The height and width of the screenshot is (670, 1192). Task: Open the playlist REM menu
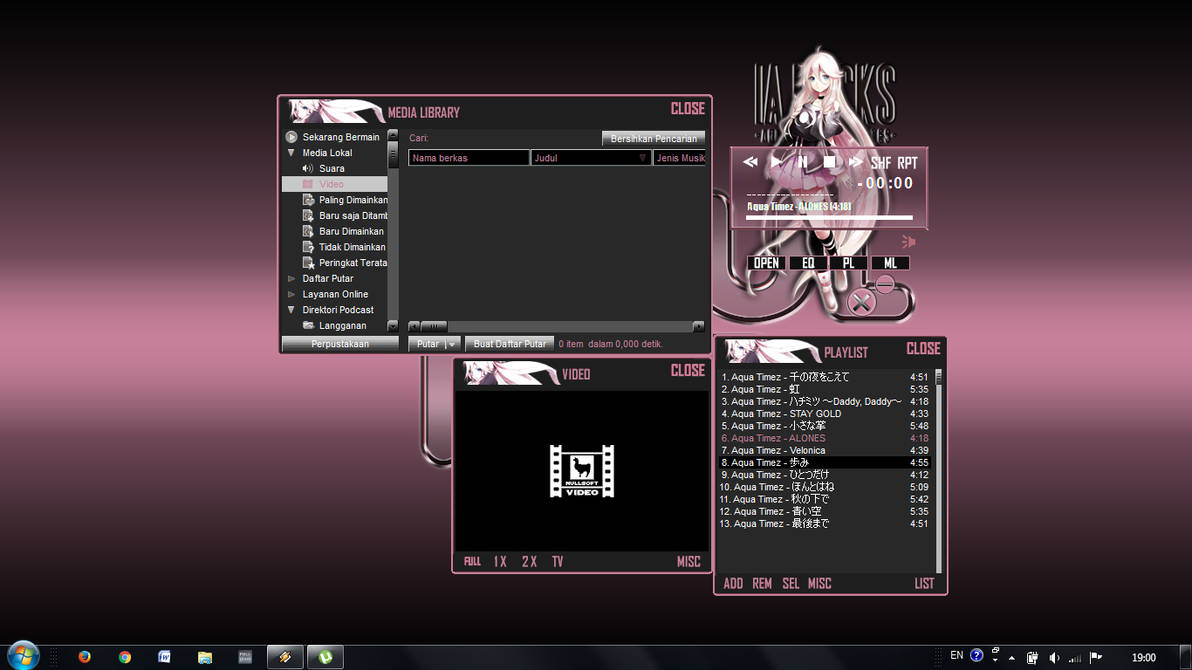tap(762, 583)
